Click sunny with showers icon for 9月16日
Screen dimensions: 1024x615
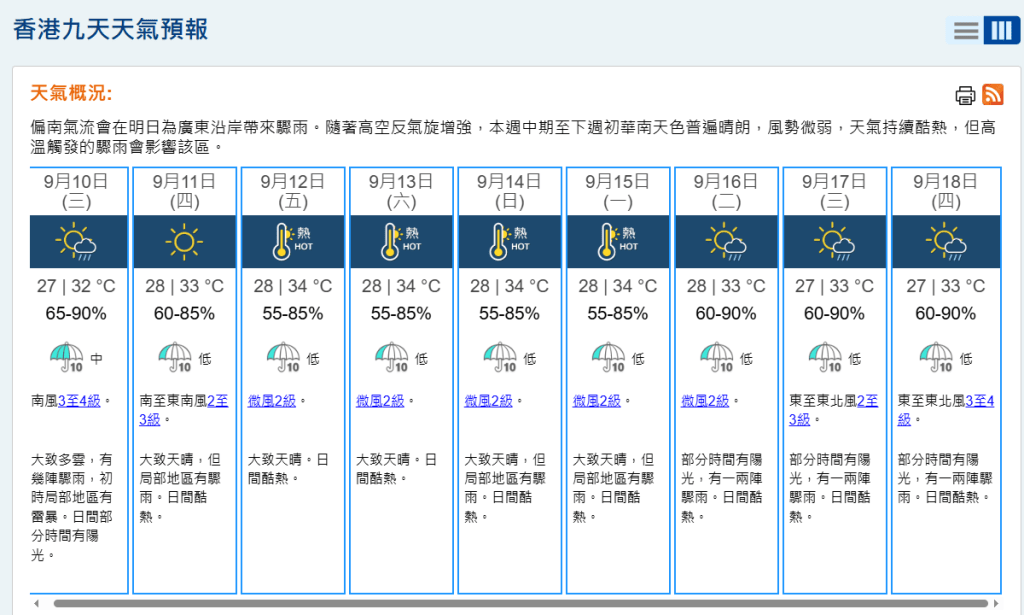click(x=726, y=242)
